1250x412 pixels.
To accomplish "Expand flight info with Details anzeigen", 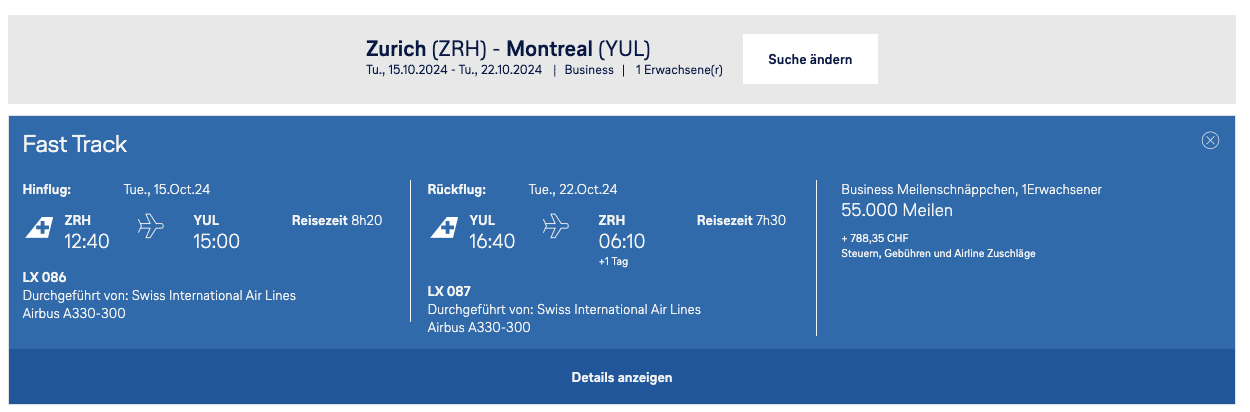I will (622, 377).
